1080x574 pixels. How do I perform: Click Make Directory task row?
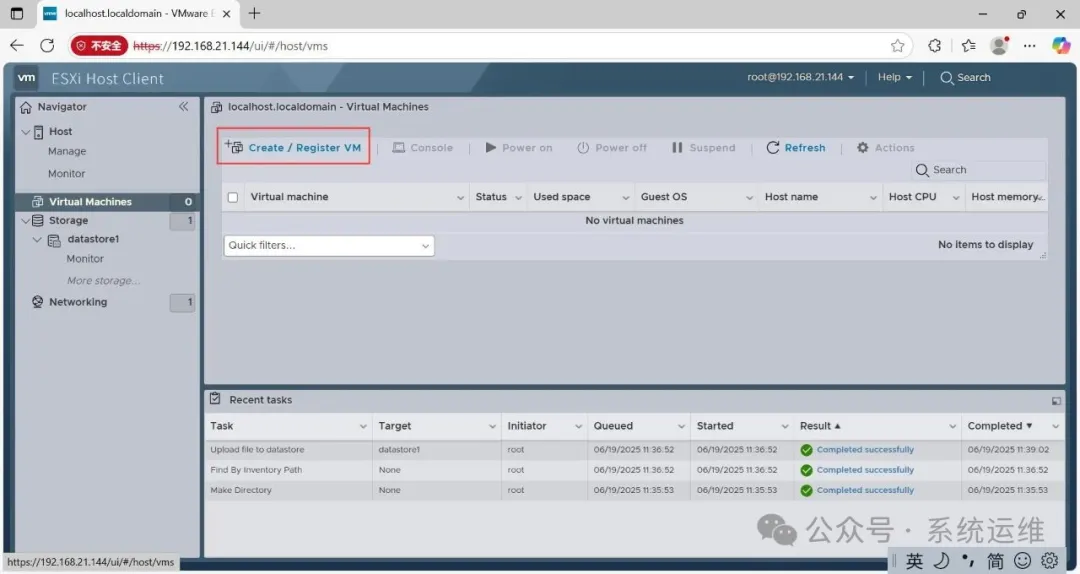pyautogui.click(x=633, y=490)
